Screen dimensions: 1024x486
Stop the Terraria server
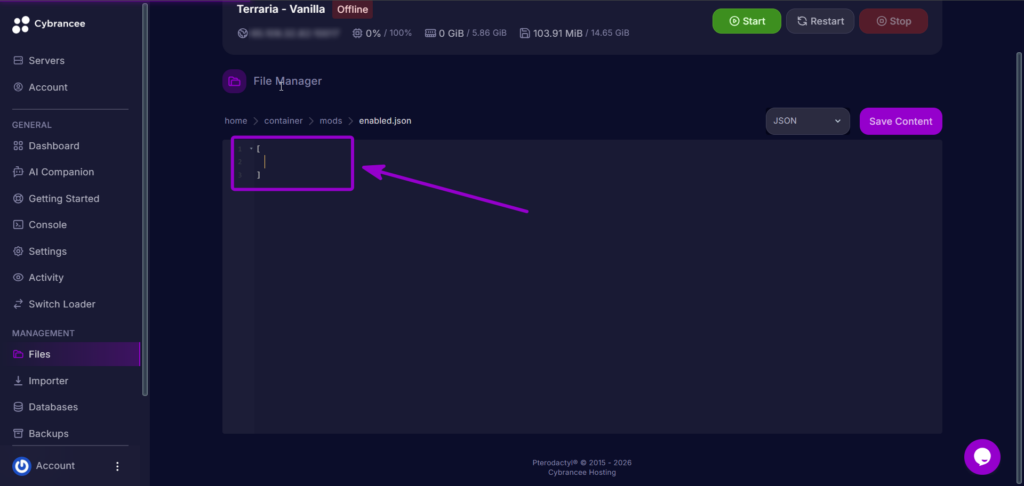pos(893,21)
